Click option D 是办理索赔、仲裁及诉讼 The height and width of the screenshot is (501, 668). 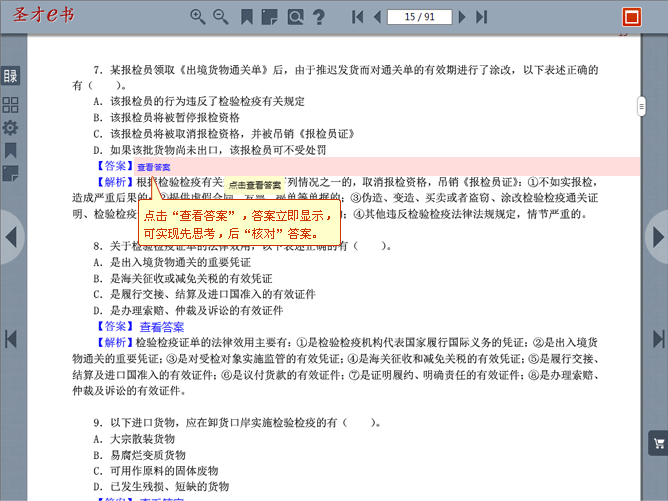click(x=188, y=311)
